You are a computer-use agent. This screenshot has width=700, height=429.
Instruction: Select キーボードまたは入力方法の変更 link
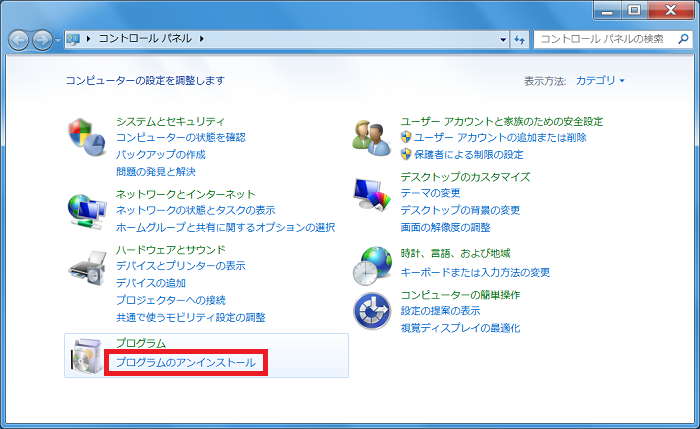[x=475, y=272]
